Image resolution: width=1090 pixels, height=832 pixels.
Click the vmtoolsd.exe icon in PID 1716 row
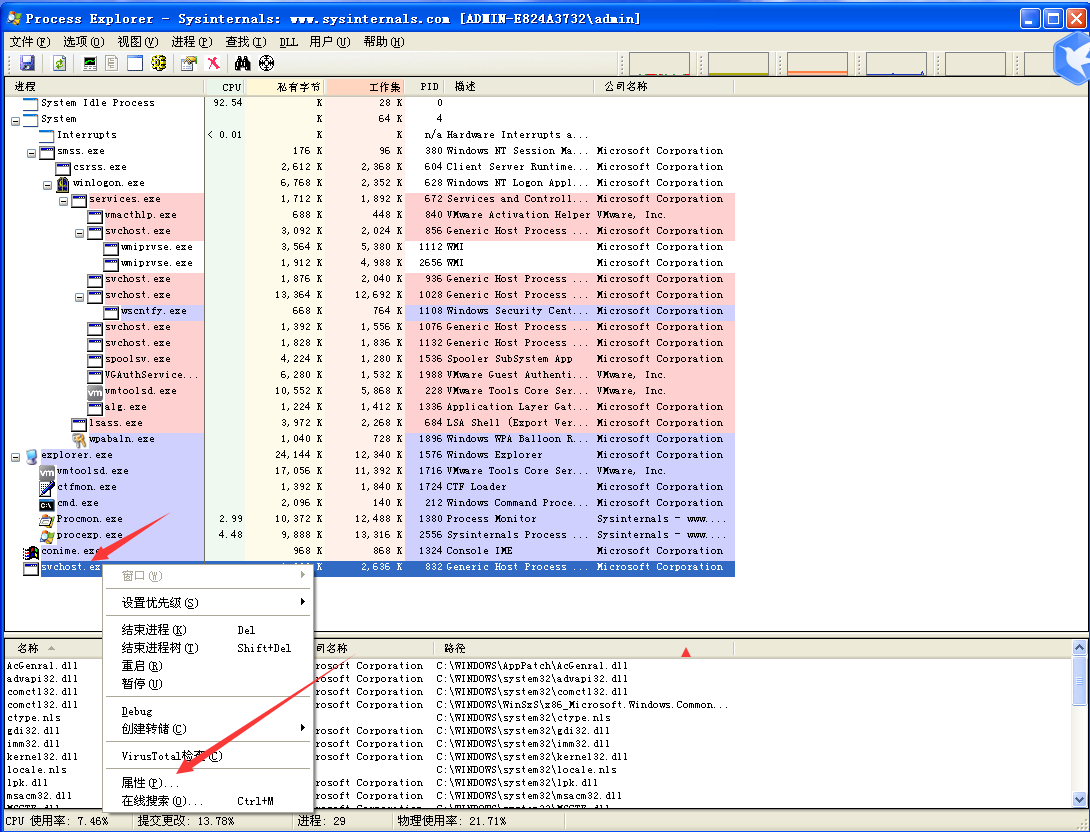click(x=47, y=471)
